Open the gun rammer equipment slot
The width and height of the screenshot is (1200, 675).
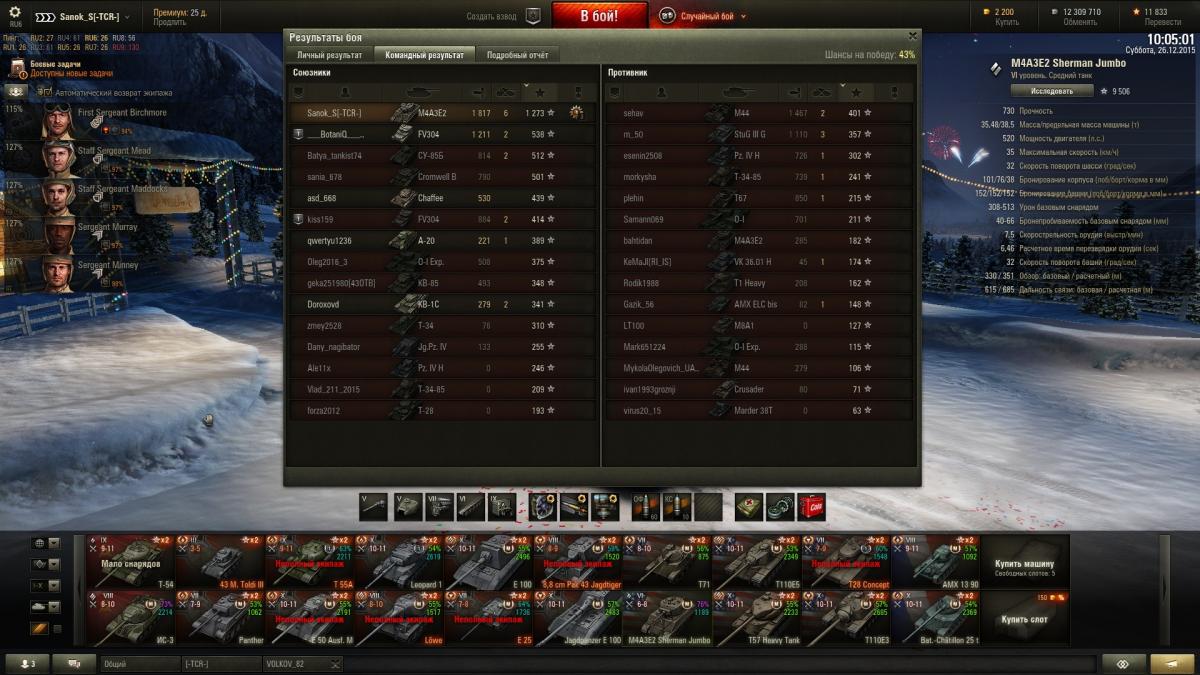(x=575, y=507)
